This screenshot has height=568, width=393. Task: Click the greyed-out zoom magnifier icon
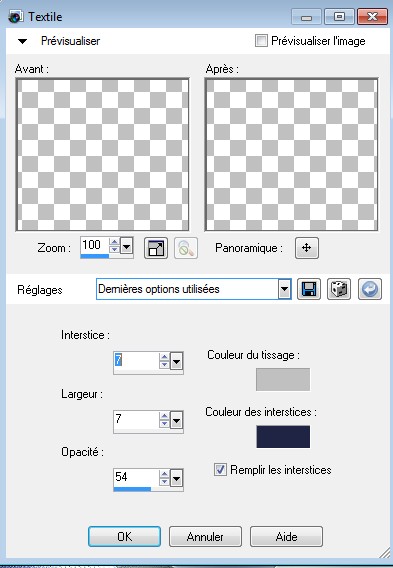[186, 248]
